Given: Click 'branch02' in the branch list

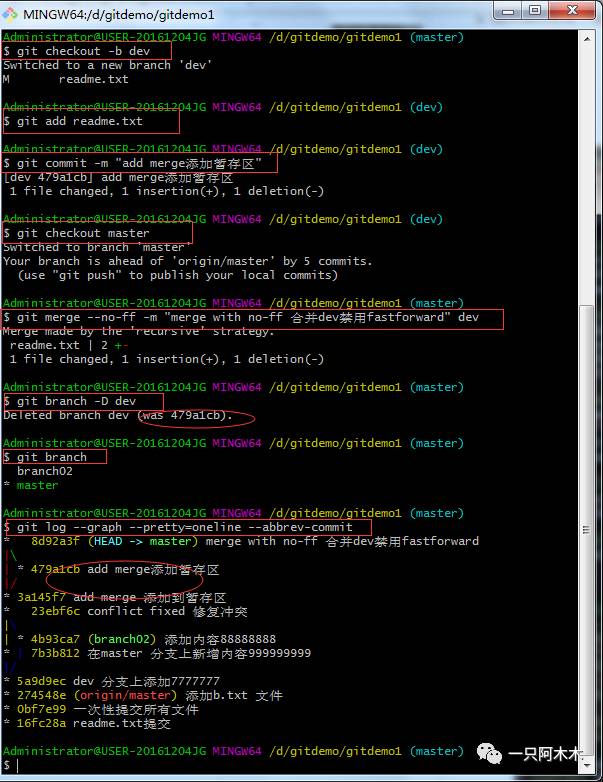Looking at the screenshot, I should click(45, 471).
